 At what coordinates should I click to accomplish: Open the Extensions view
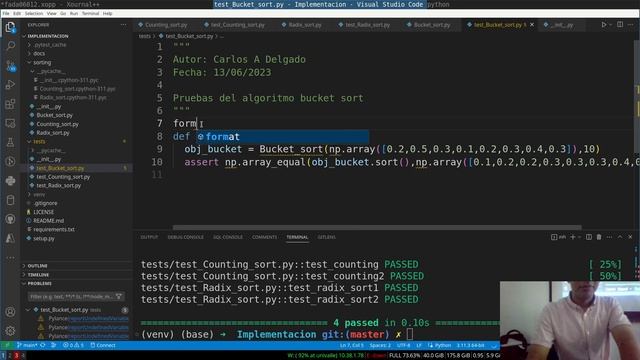point(10,104)
